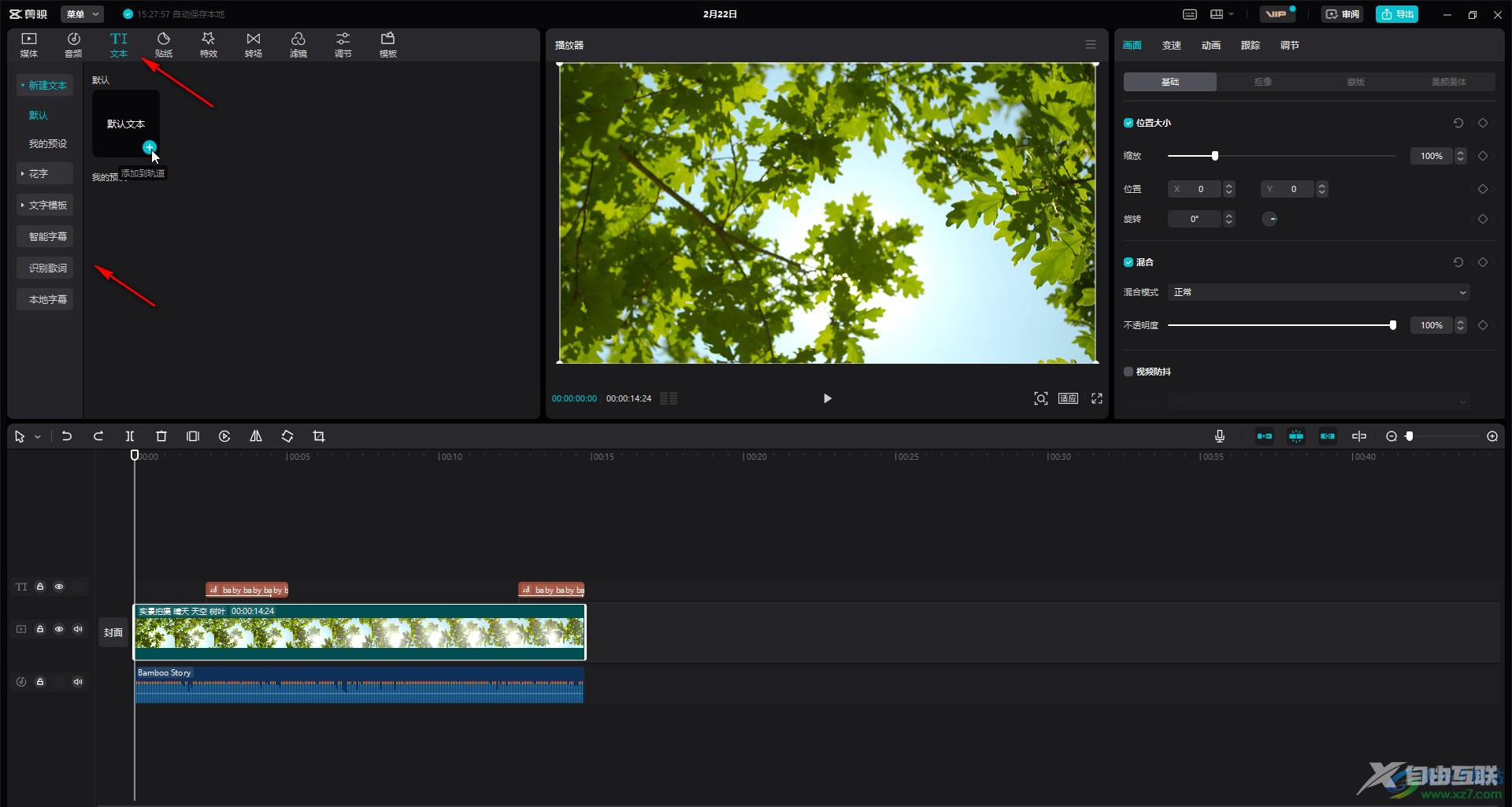Switch to the 蒙版 sub-tab
1512x807 pixels.
1356,82
